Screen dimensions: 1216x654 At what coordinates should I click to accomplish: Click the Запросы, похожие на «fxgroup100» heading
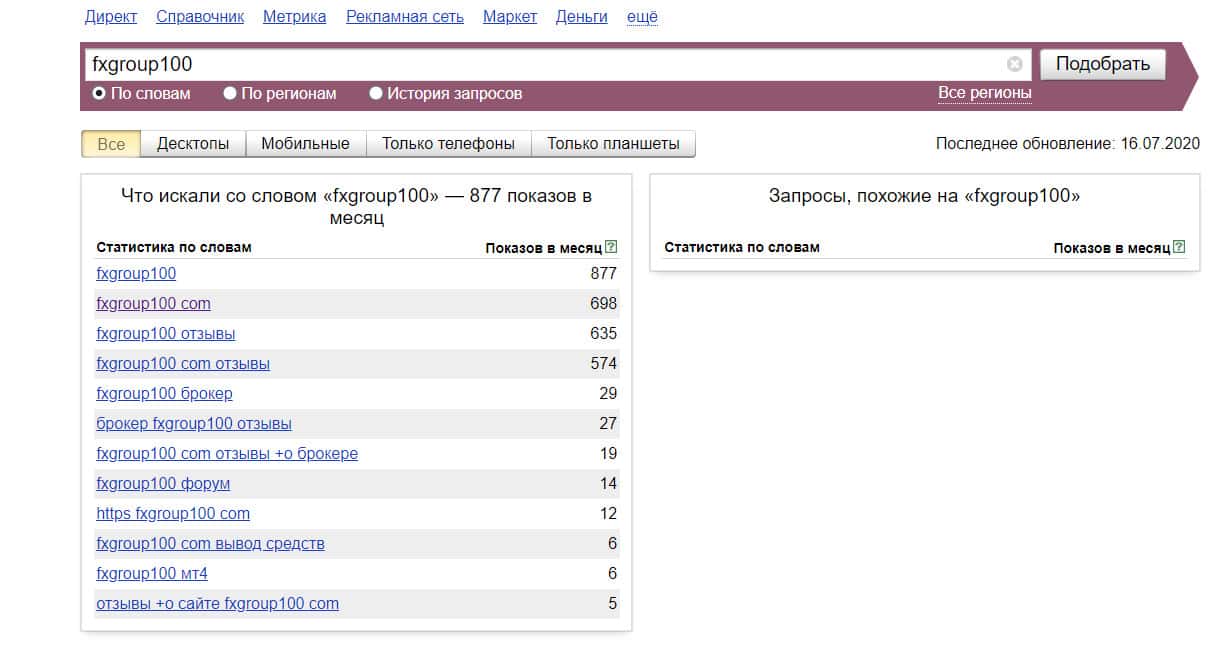[x=924, y=197]
